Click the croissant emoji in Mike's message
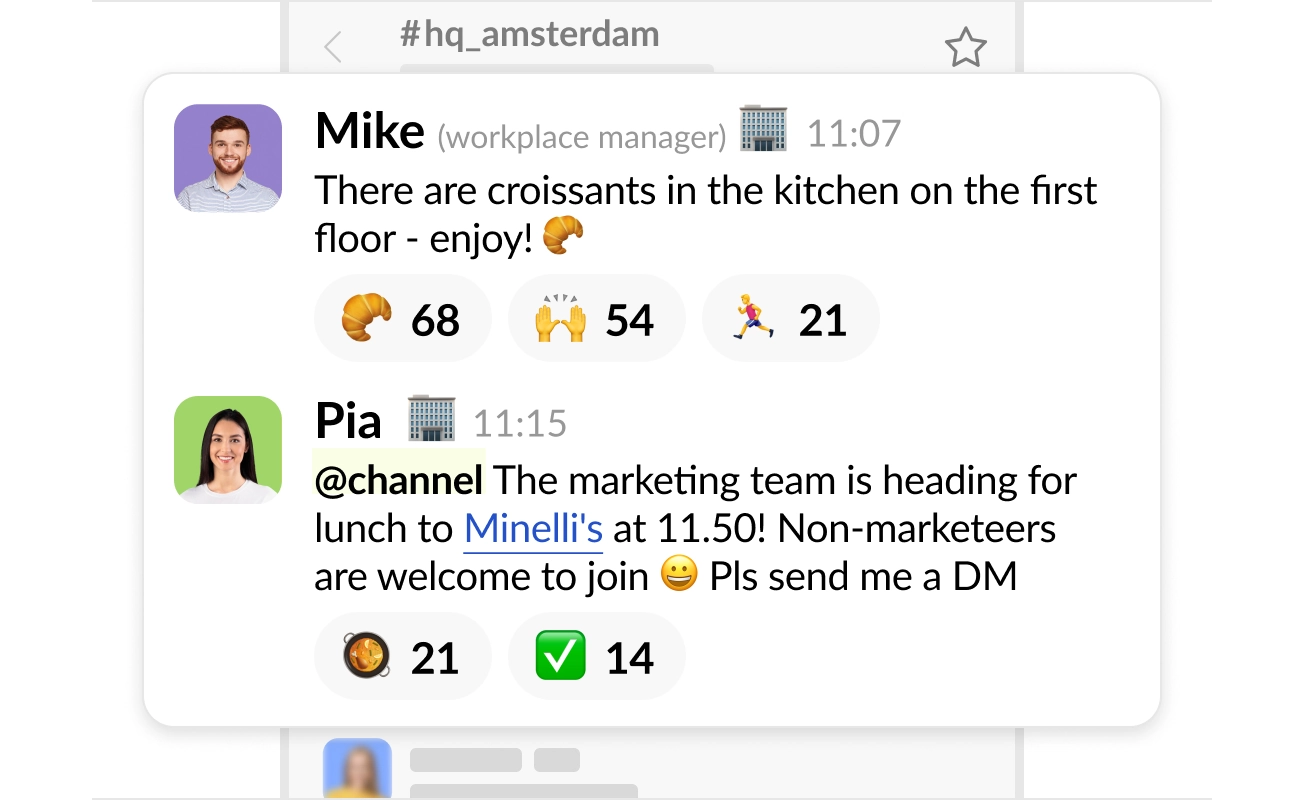This screenshot has width=1302, height=800. pyautogui.click(x=563, y=238)
